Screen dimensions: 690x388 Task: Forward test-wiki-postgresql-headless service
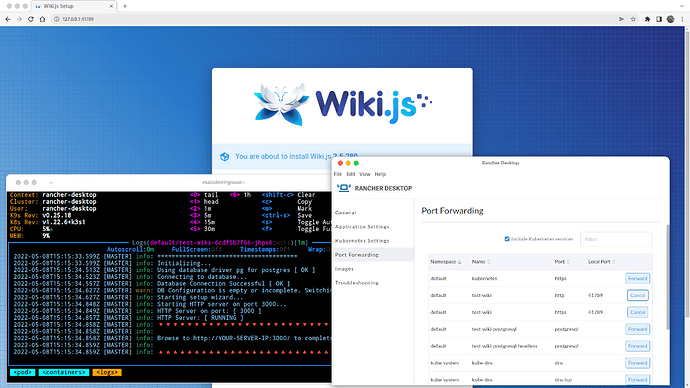637,346
